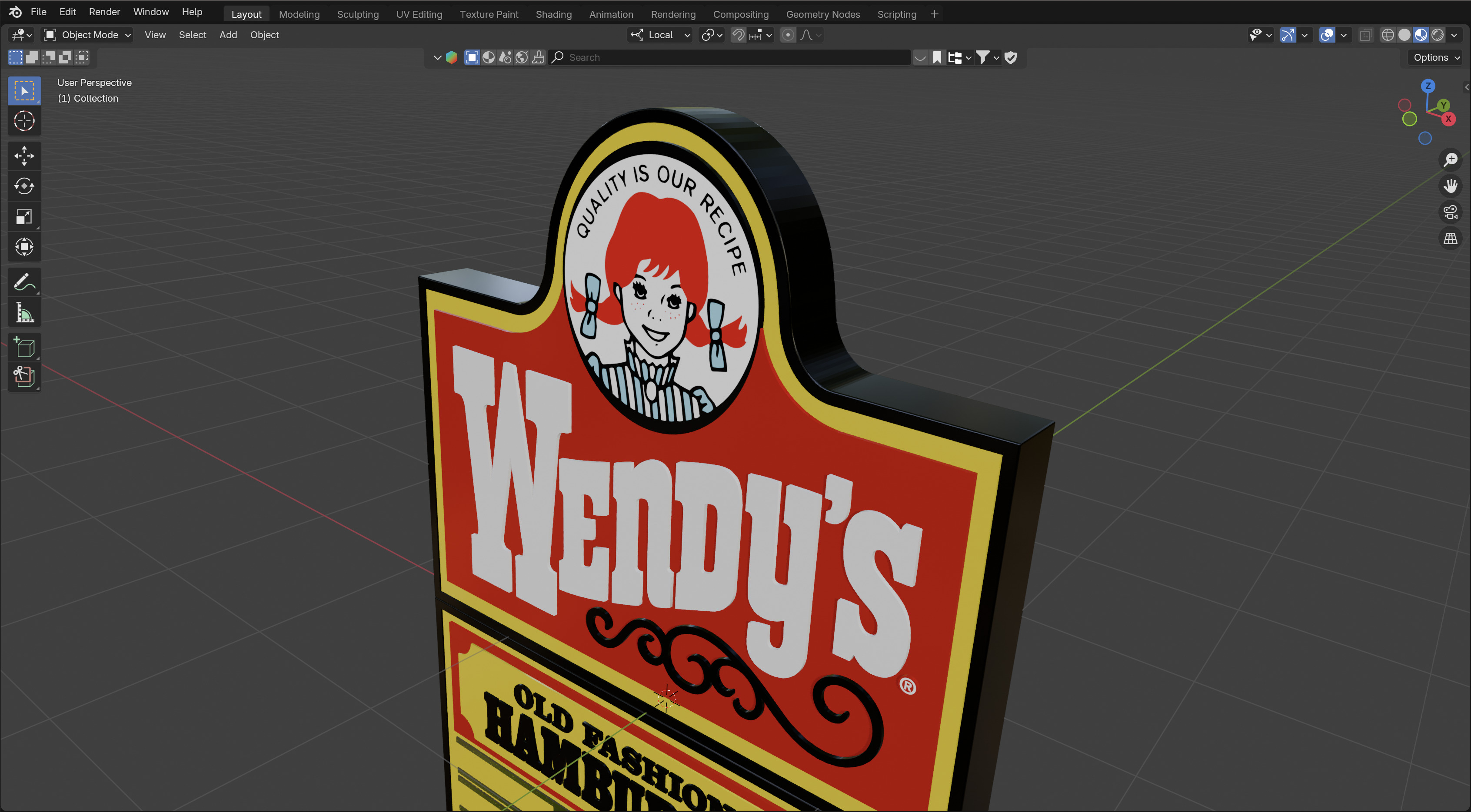Set selection mode to intersect
The width and height of the screenshot is (1471, 812).
coord(82,57)
